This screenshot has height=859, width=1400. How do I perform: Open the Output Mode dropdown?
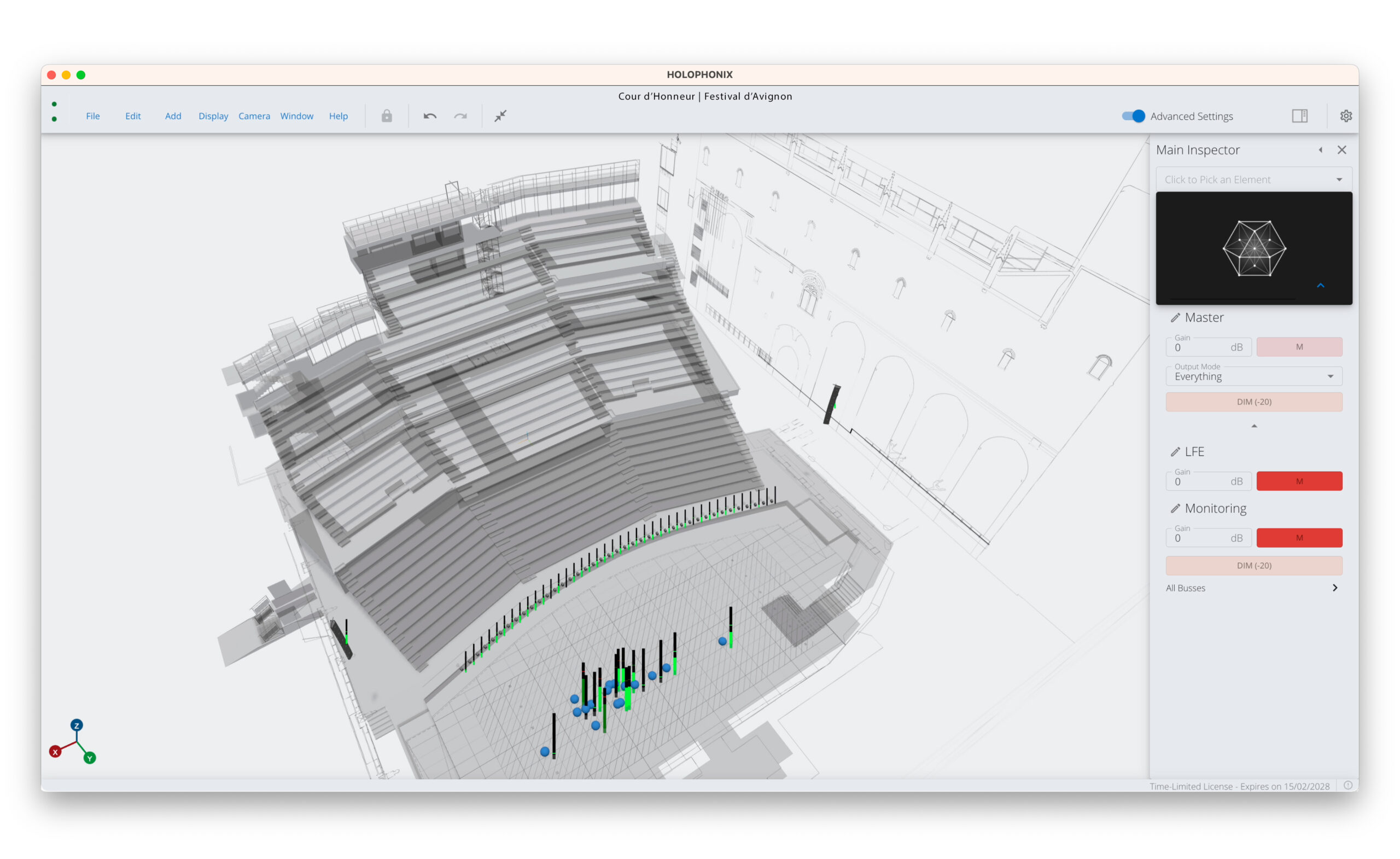1253,375
